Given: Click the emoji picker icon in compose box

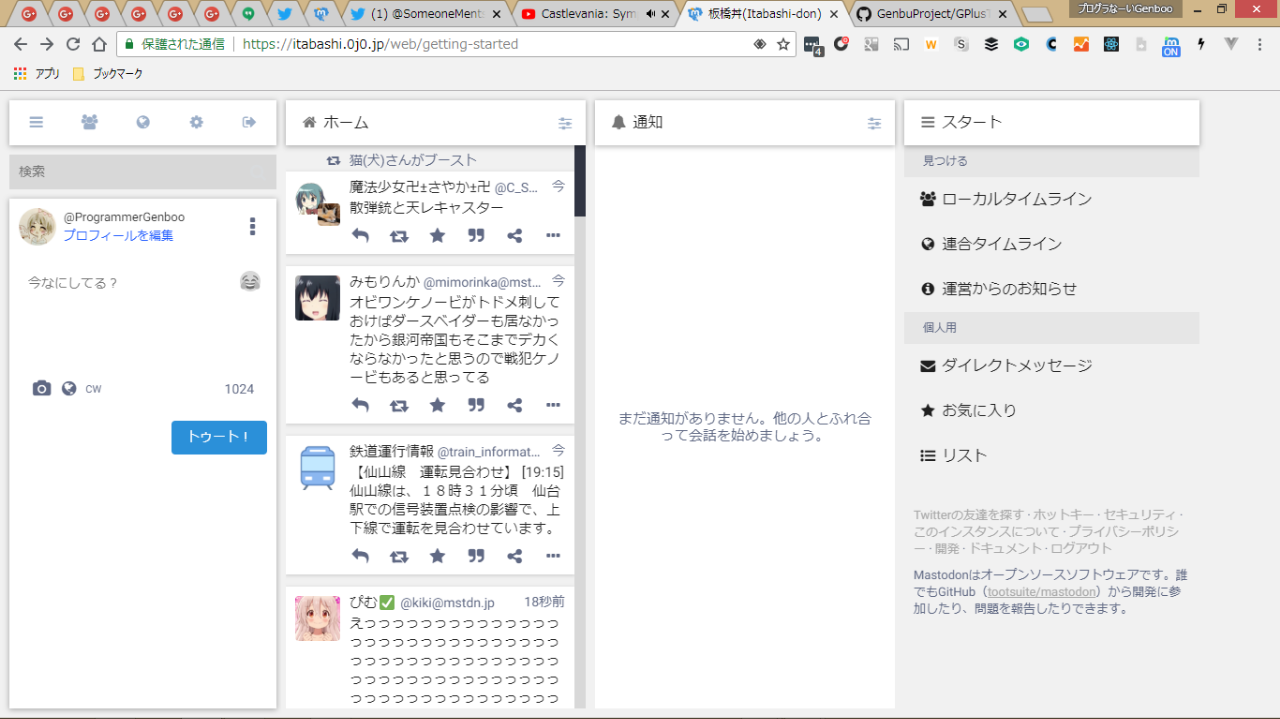Looking at the screenshot, I should pos(250,282).
